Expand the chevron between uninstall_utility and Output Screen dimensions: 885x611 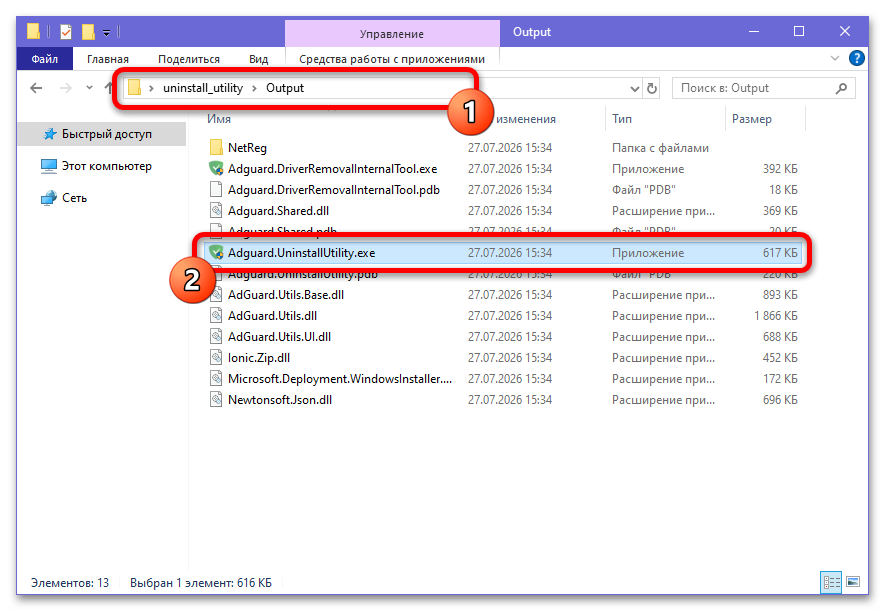click(x=254, y=89)
